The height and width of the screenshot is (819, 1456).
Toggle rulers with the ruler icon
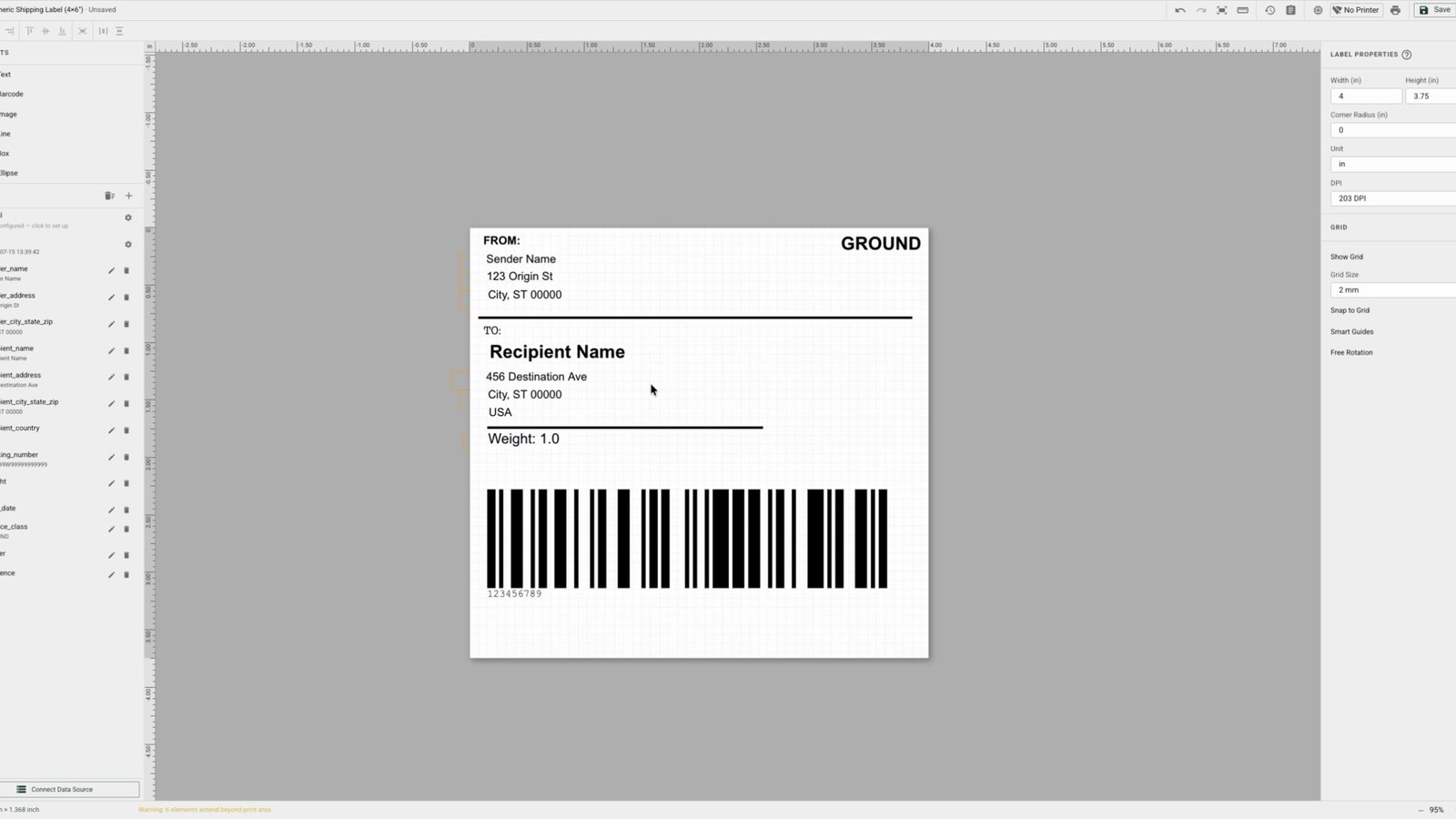coord(1243,10)
